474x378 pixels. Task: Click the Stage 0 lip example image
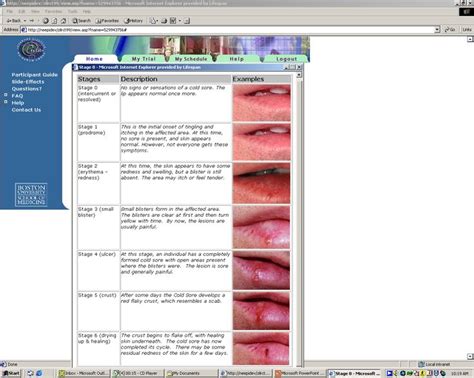click(x=261, y=103)
